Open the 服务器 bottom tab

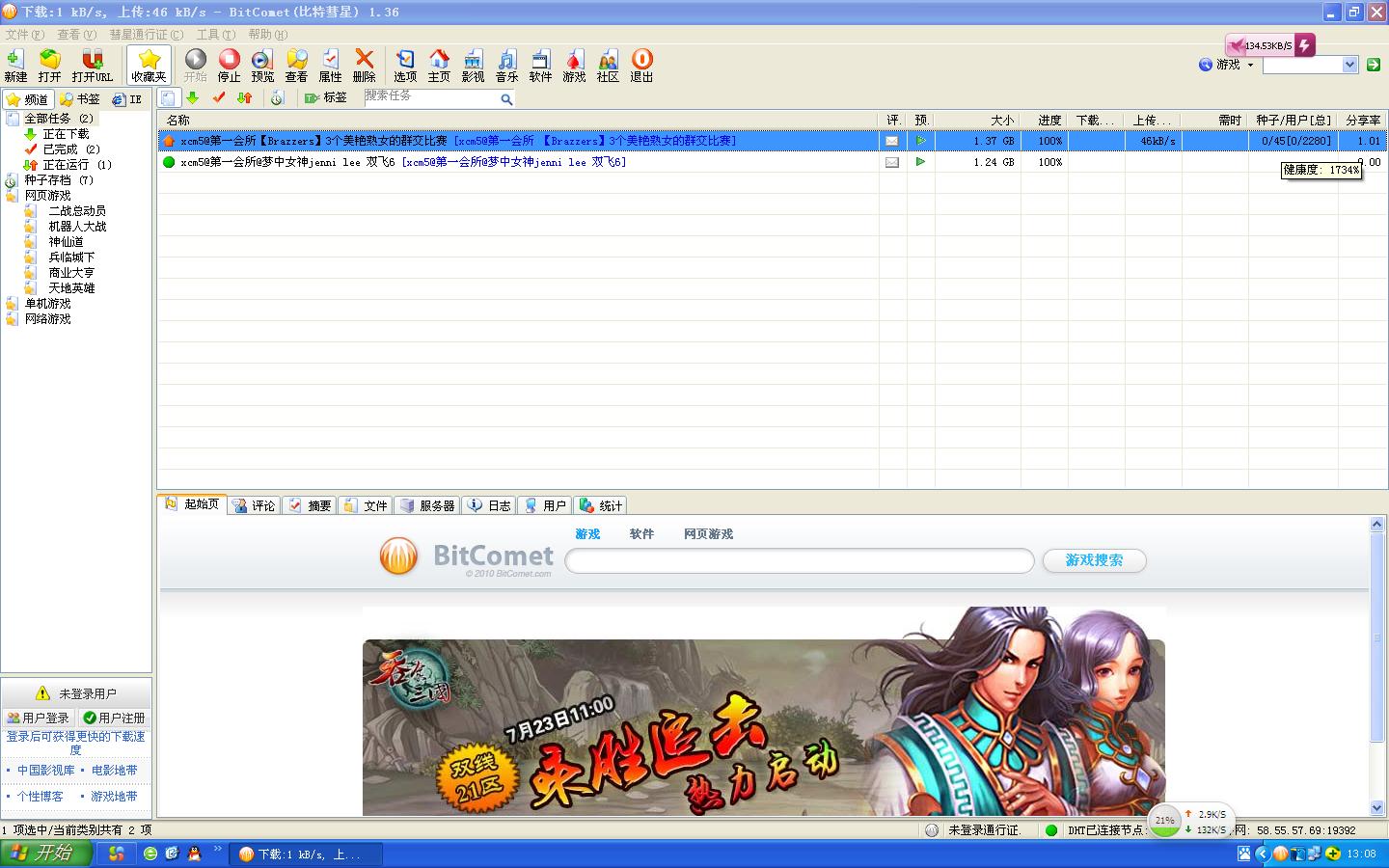(x=427, y=505)
